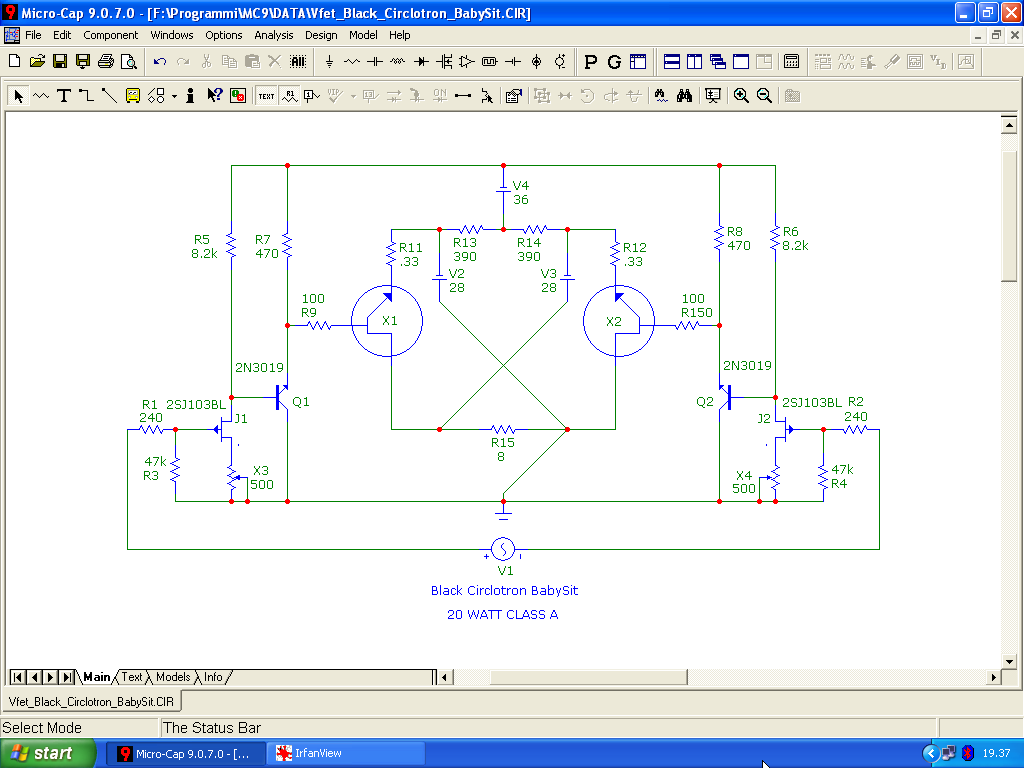Jump to first page tab arrow
Viewport: 1024px width, 768px height.
pyautogui.click(x=18, y=677)
